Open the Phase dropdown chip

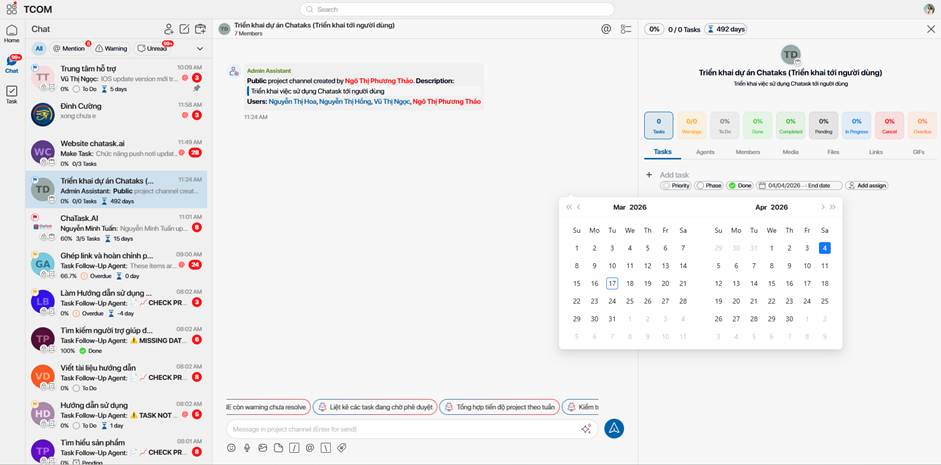(x=709, y=185)
